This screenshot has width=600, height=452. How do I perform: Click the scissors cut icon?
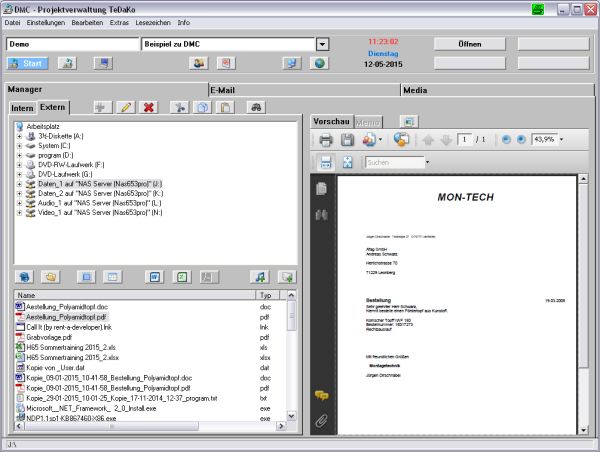point(179,107)
